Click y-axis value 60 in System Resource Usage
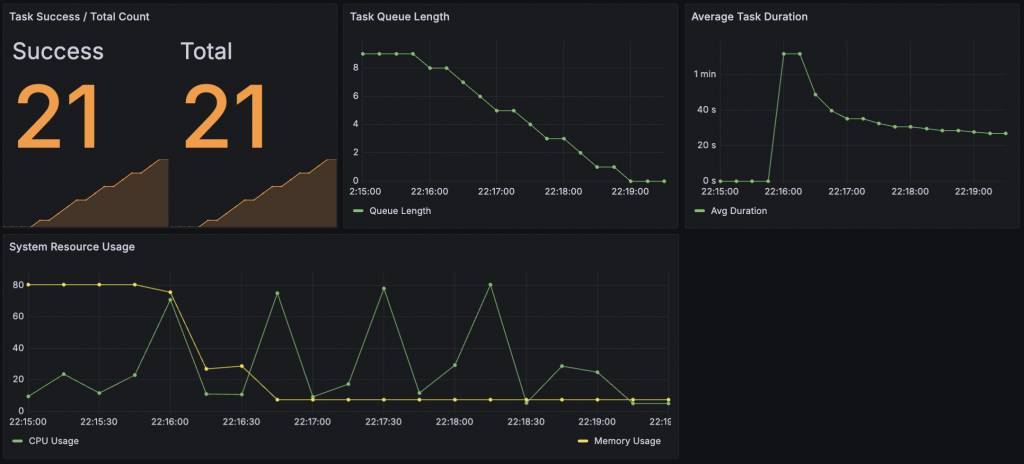 [16, 316]
